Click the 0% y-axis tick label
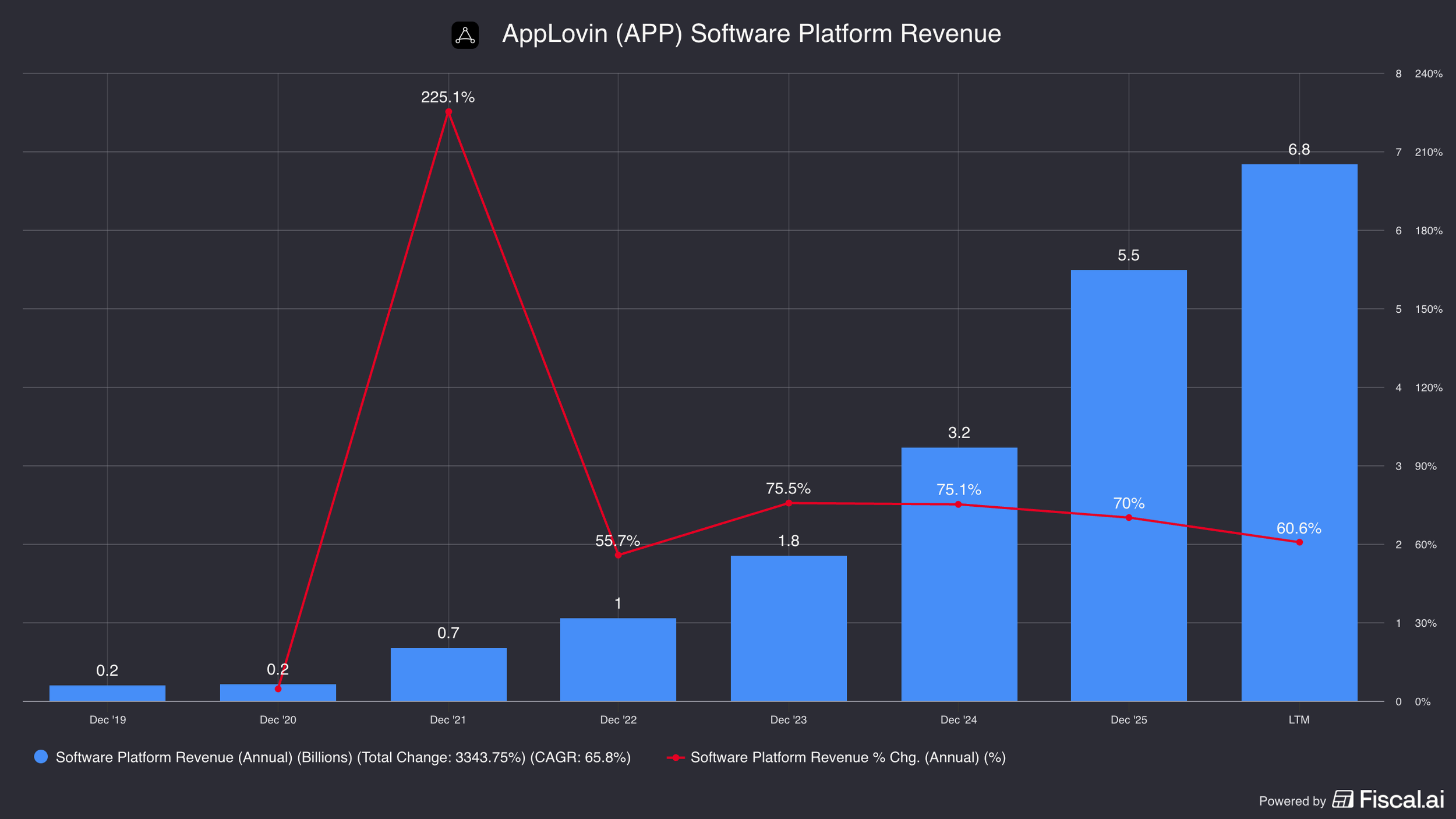 (x=1423, y=702)
